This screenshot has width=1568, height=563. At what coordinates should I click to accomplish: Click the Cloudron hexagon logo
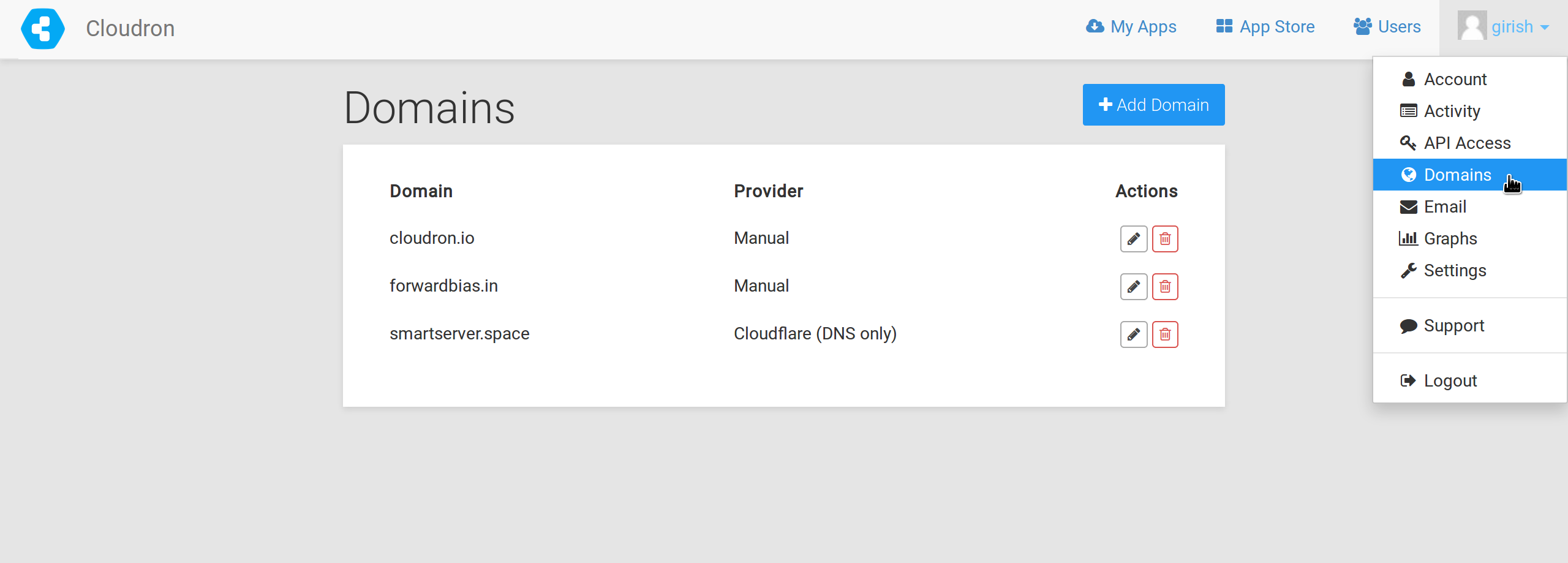click(x=42, y=29)
